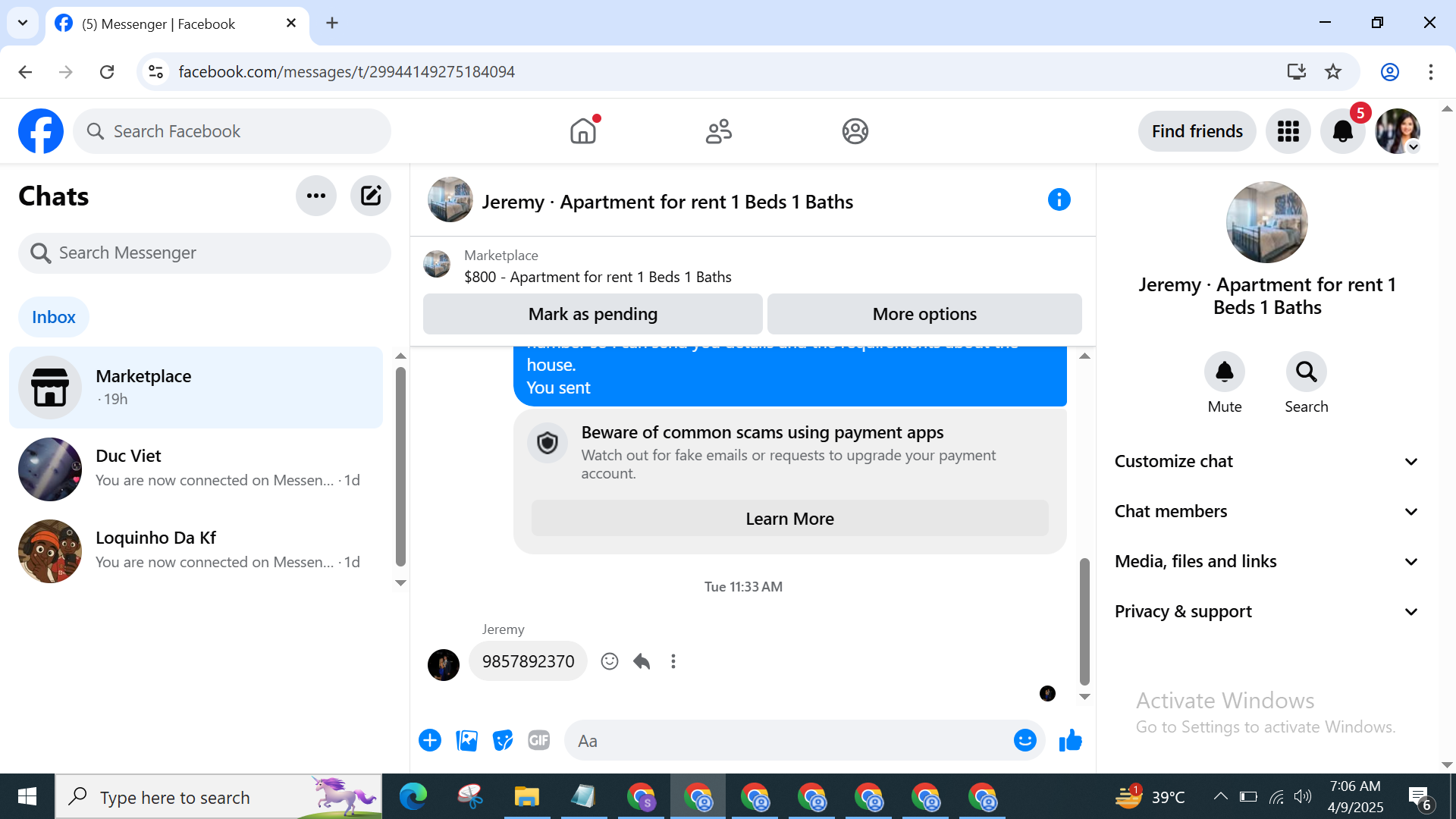Click Mark as pending button
The height and width of the screenshot is (819, 1456).
point(593,314)
